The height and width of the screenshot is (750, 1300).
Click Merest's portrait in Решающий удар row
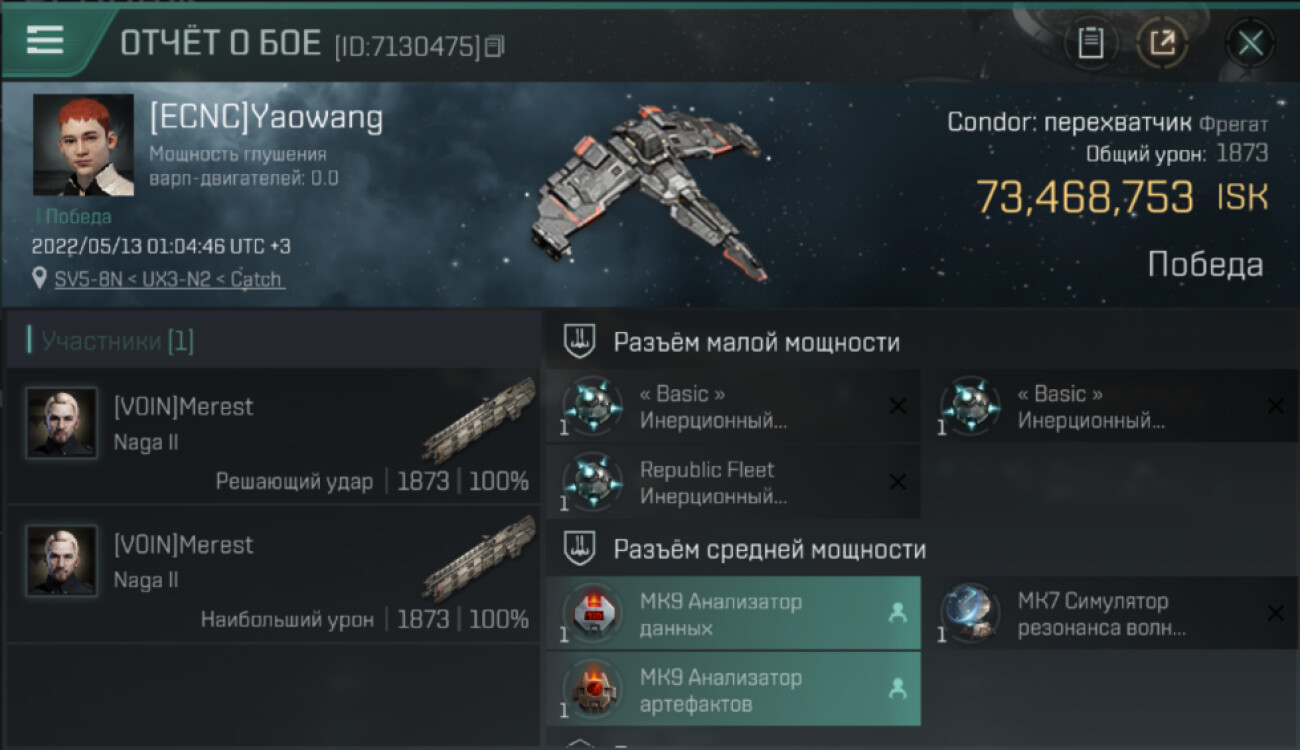point(62,423)
